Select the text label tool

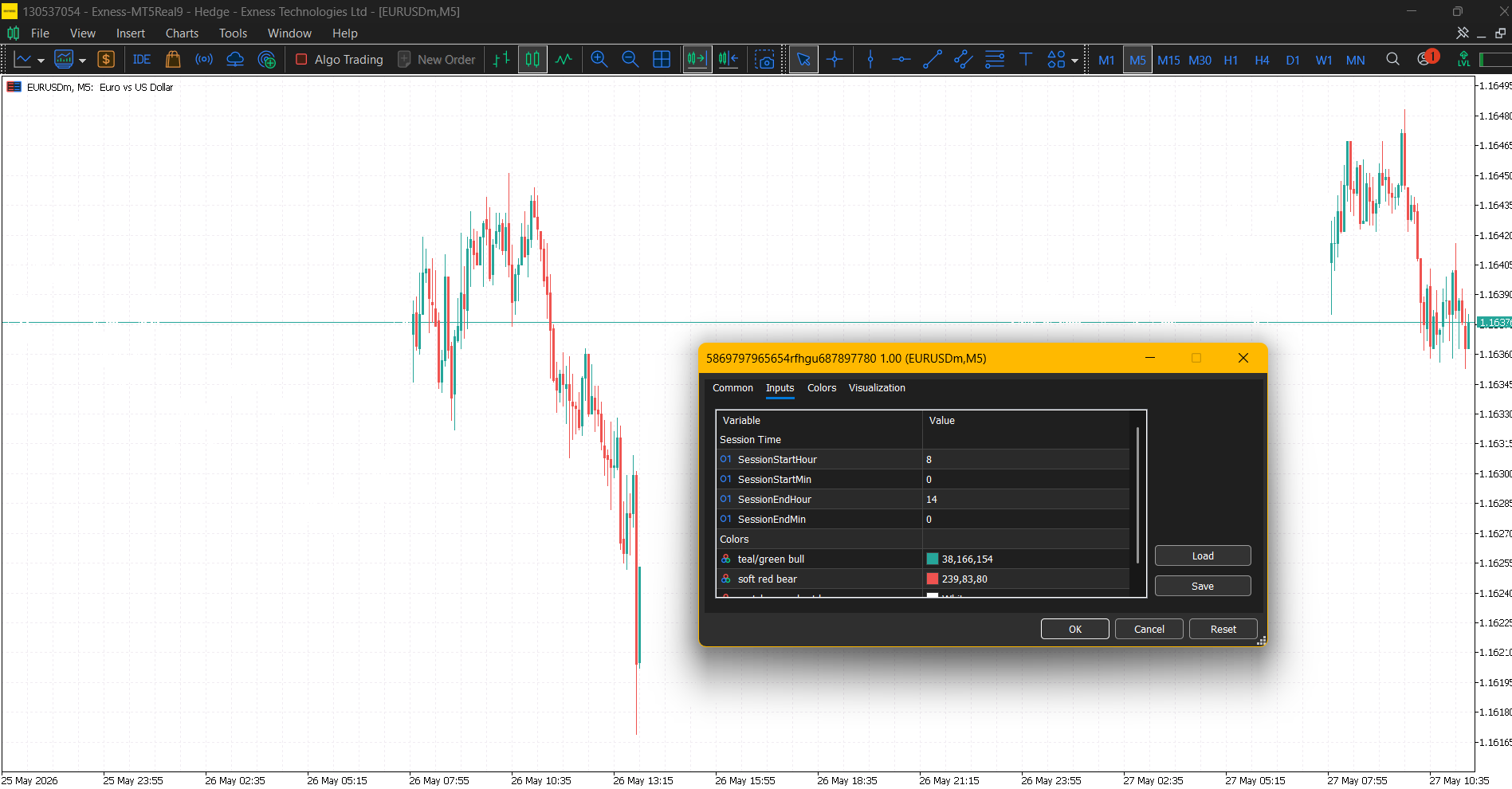point(1026,60)
